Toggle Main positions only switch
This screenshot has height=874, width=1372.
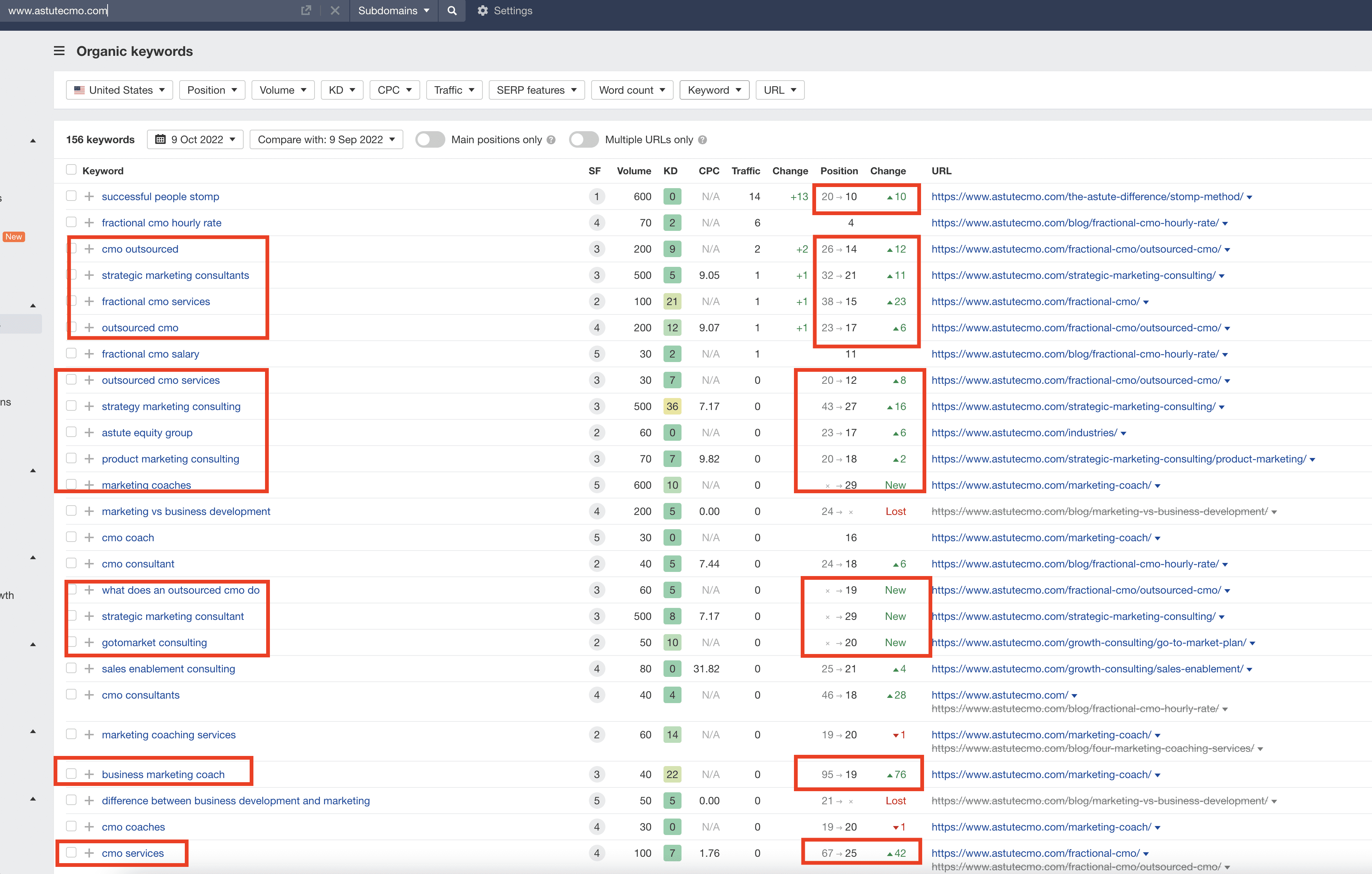[430, 139]
